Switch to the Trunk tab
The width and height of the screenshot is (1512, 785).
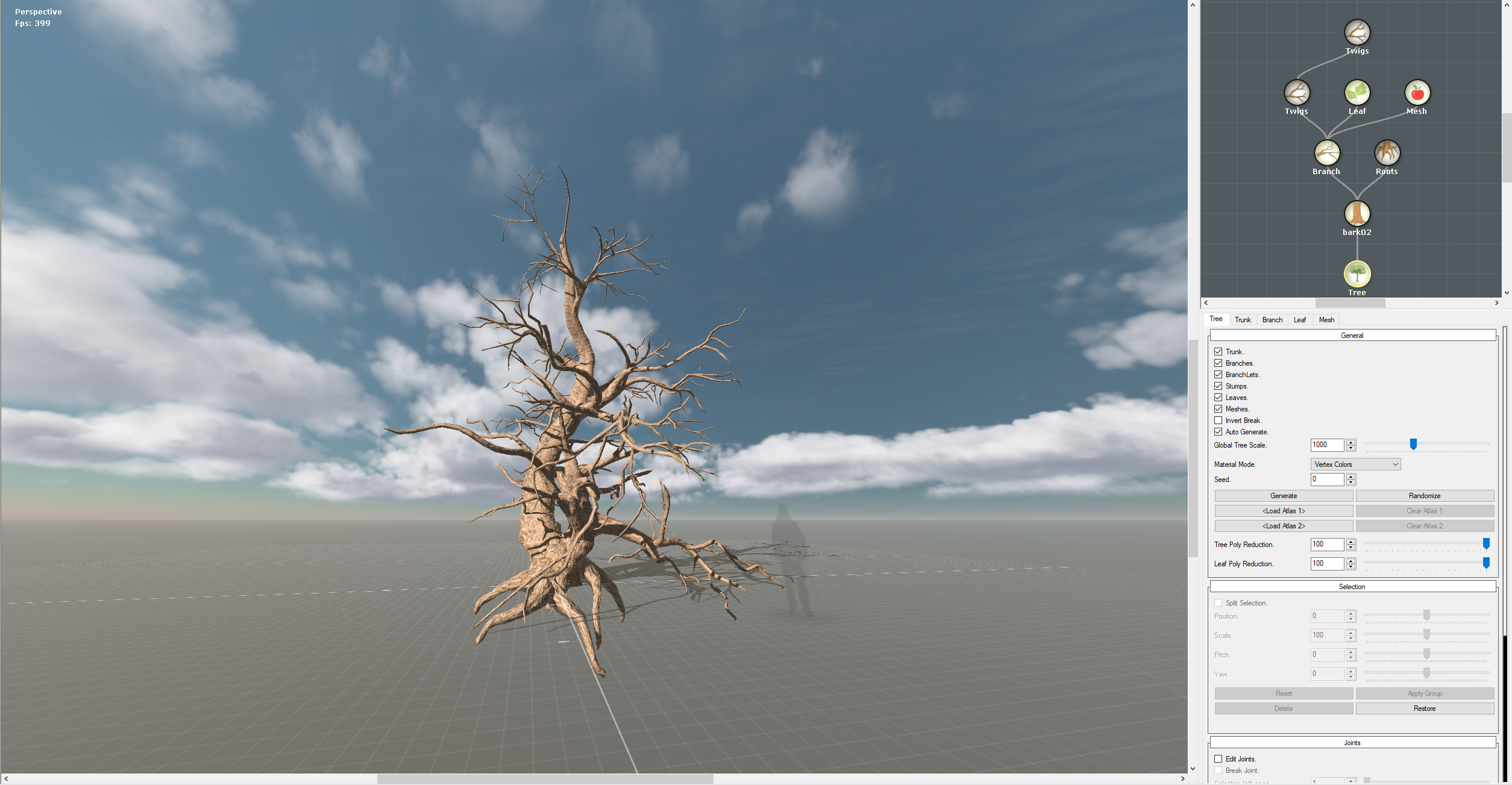tap(1242, 320)
